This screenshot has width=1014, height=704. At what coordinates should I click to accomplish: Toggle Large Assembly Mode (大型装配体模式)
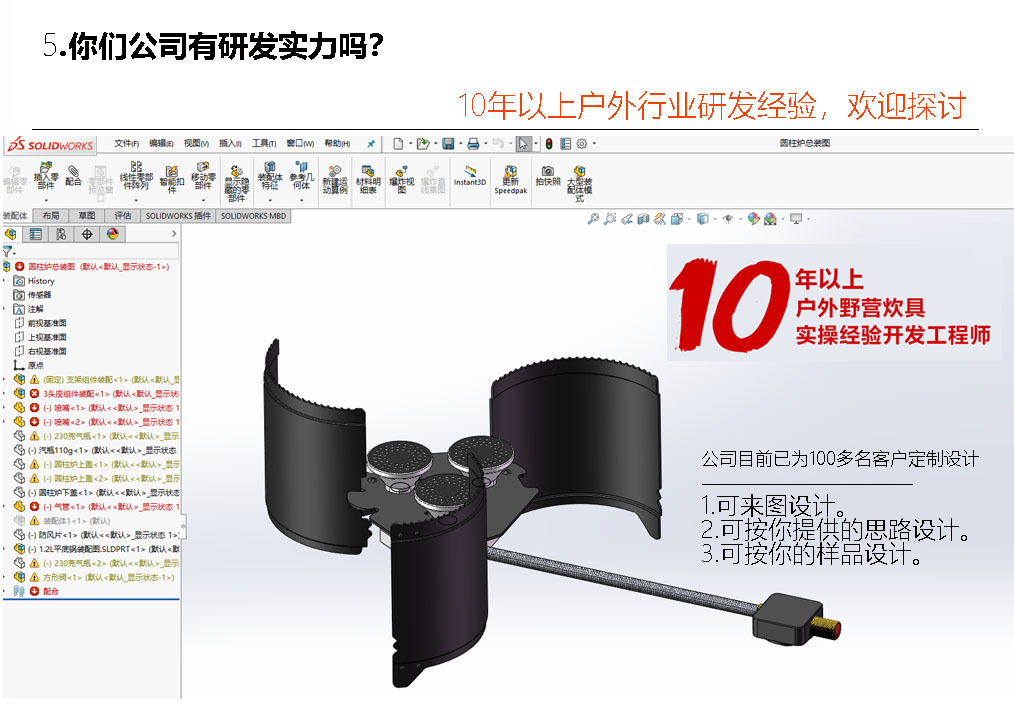[x=579, y=184]
